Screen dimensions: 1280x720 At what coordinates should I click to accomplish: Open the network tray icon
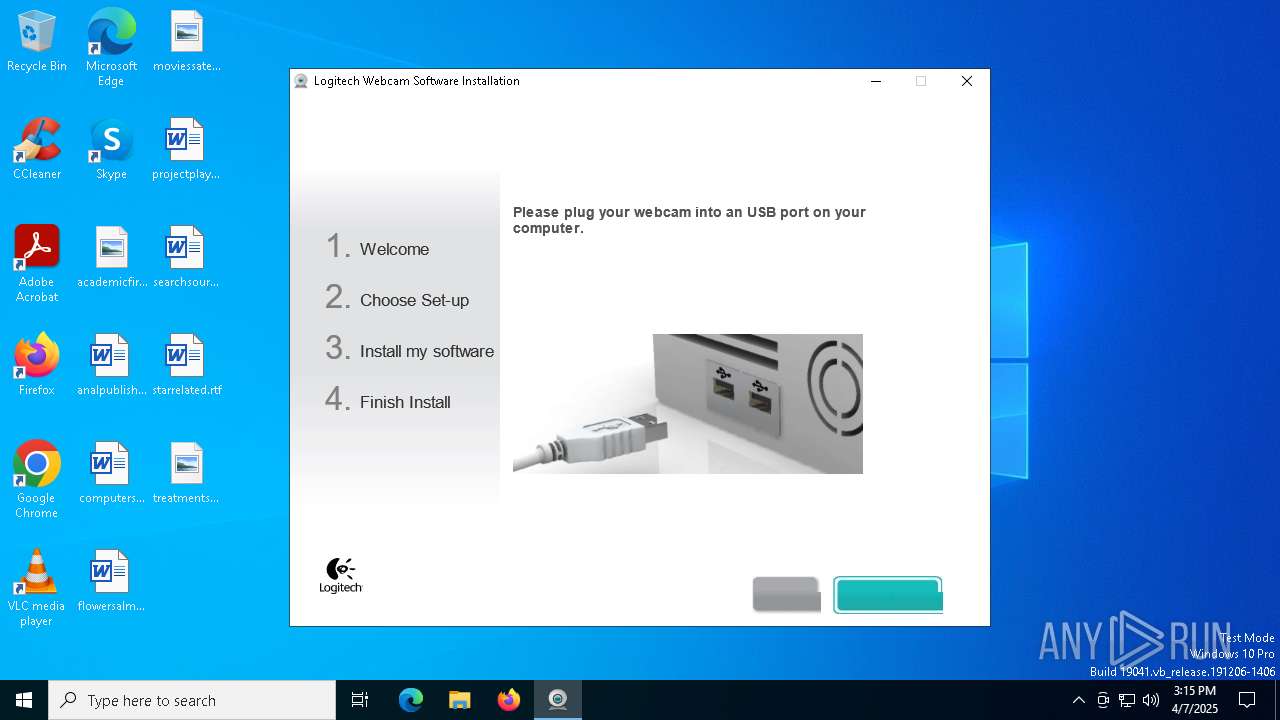(1127, 700)
